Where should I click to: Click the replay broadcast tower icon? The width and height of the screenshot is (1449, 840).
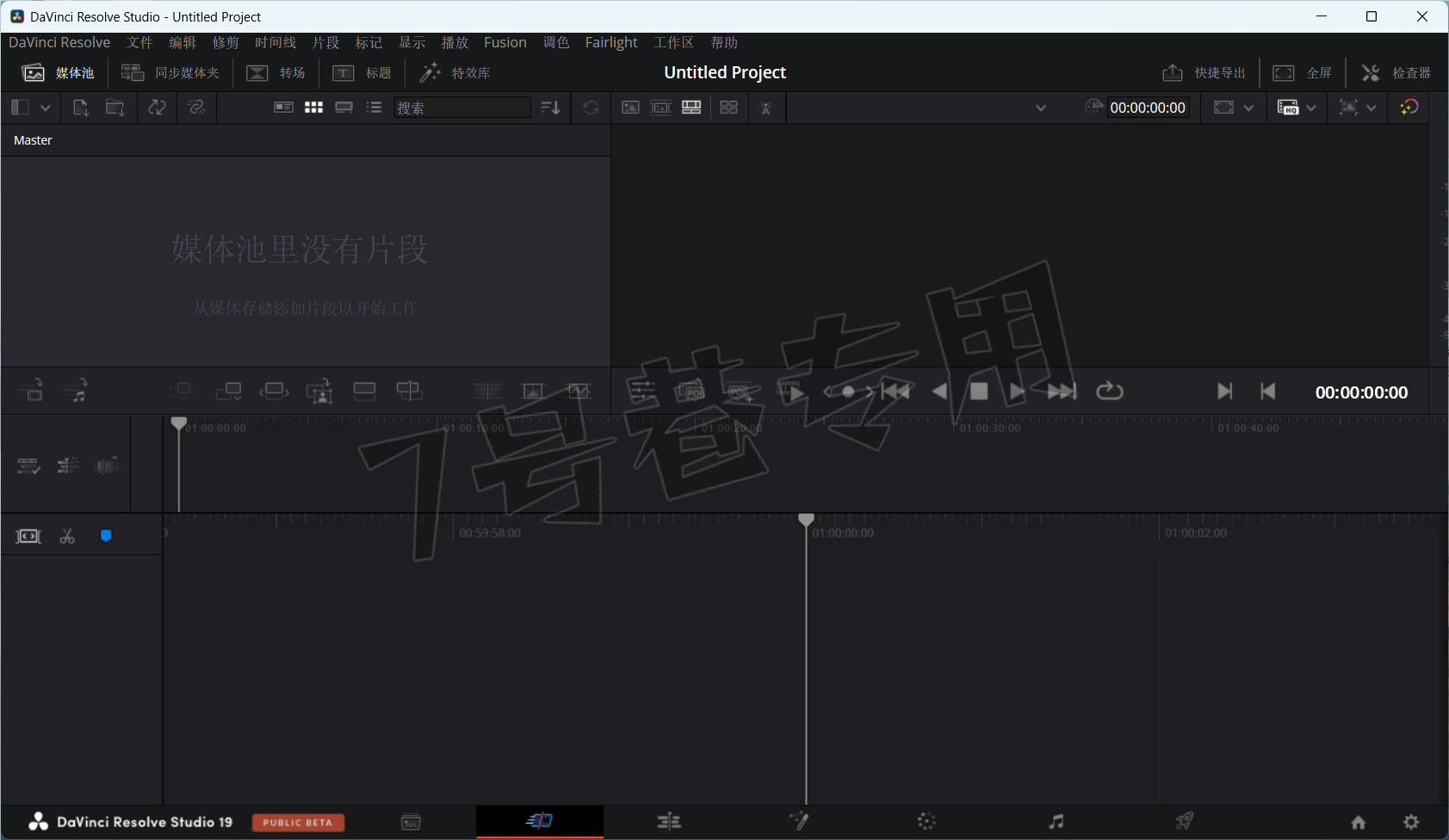tap(765, 108)
